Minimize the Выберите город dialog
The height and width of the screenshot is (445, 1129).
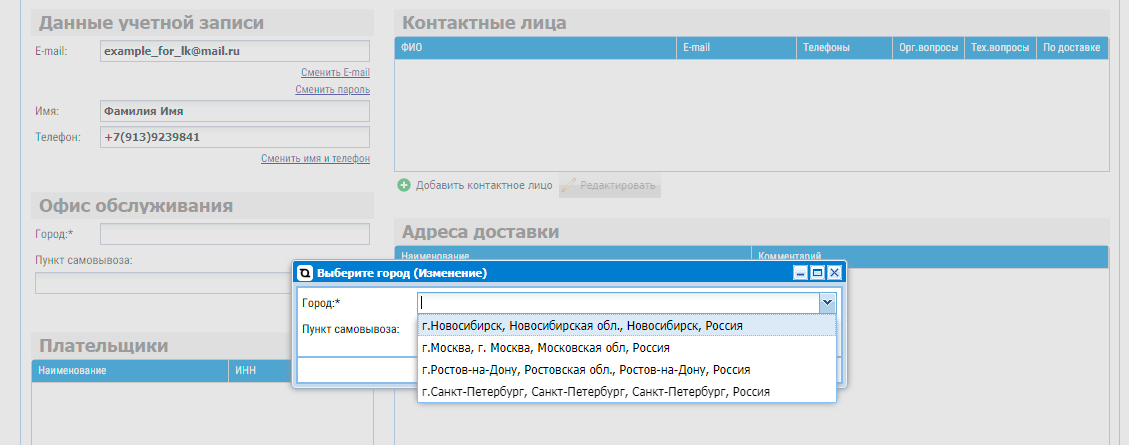point(799,273)
